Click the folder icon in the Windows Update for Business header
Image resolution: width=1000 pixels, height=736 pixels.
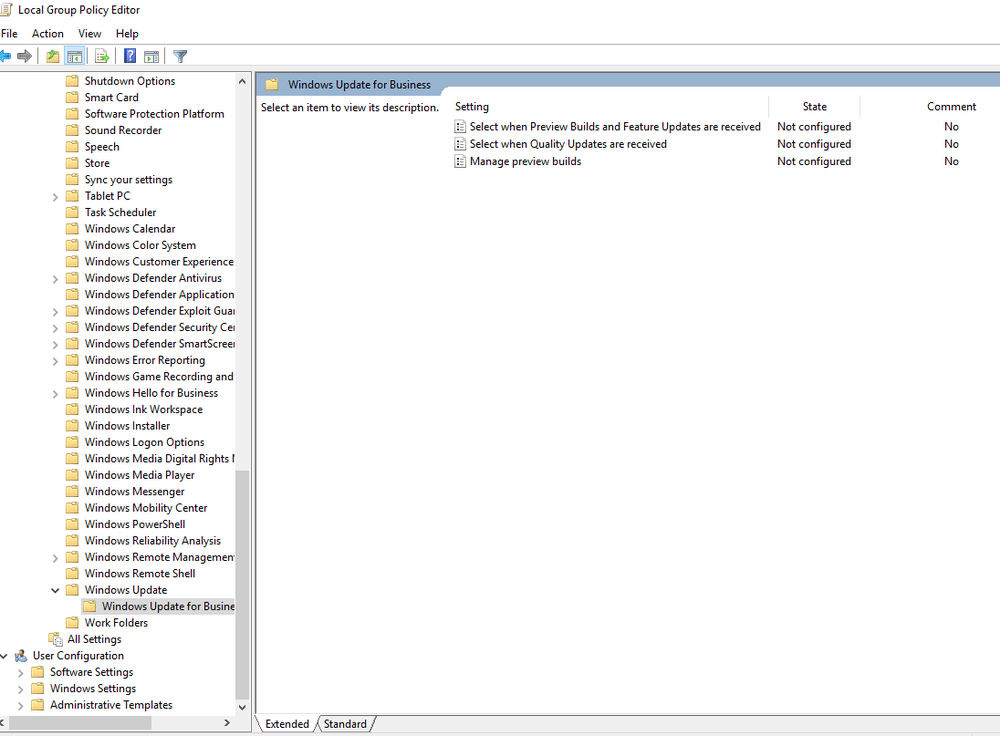pyautogui.click(x=272, y=84)
